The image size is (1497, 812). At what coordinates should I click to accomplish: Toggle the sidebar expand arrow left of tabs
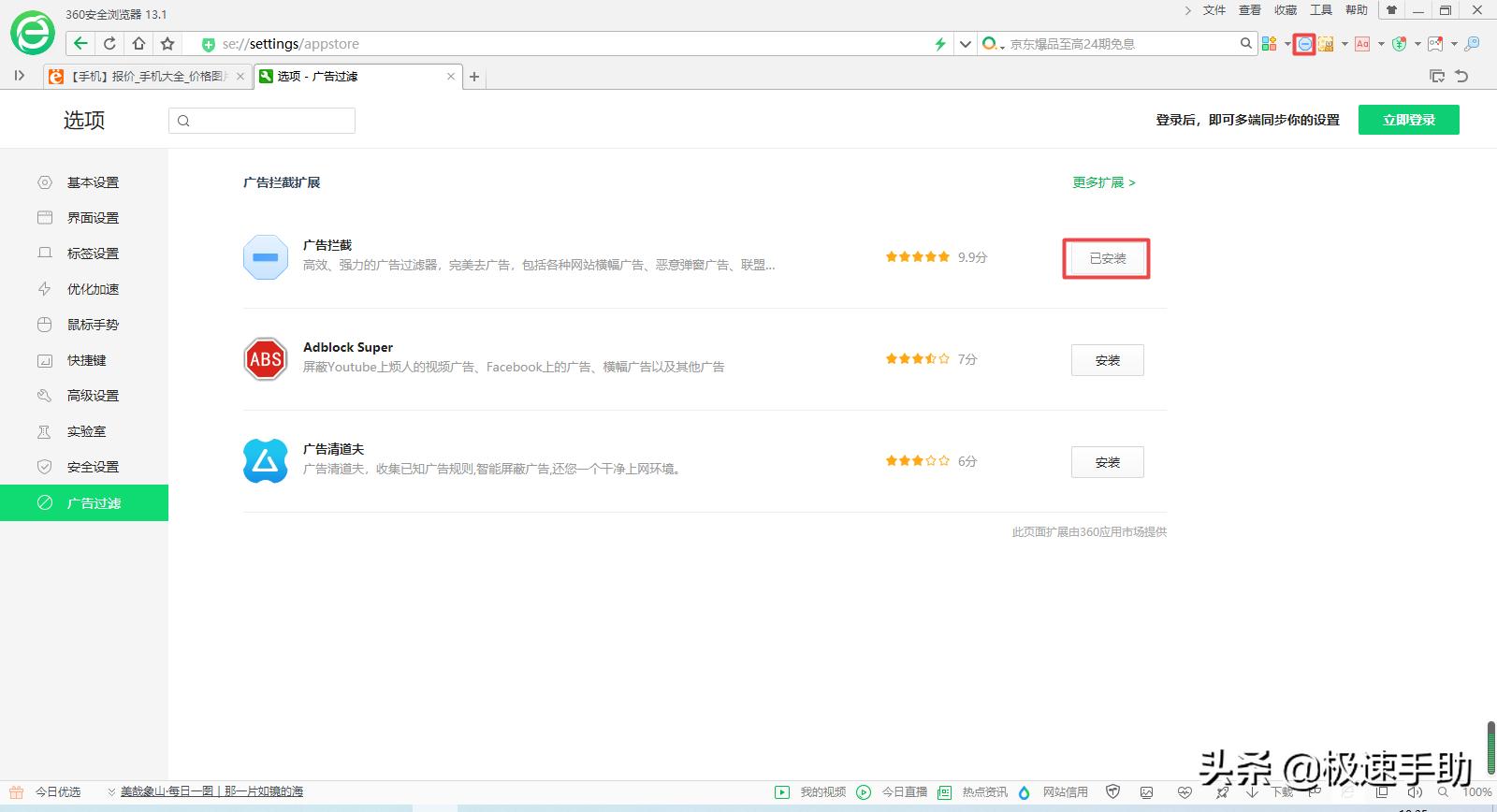coord(20,76)
